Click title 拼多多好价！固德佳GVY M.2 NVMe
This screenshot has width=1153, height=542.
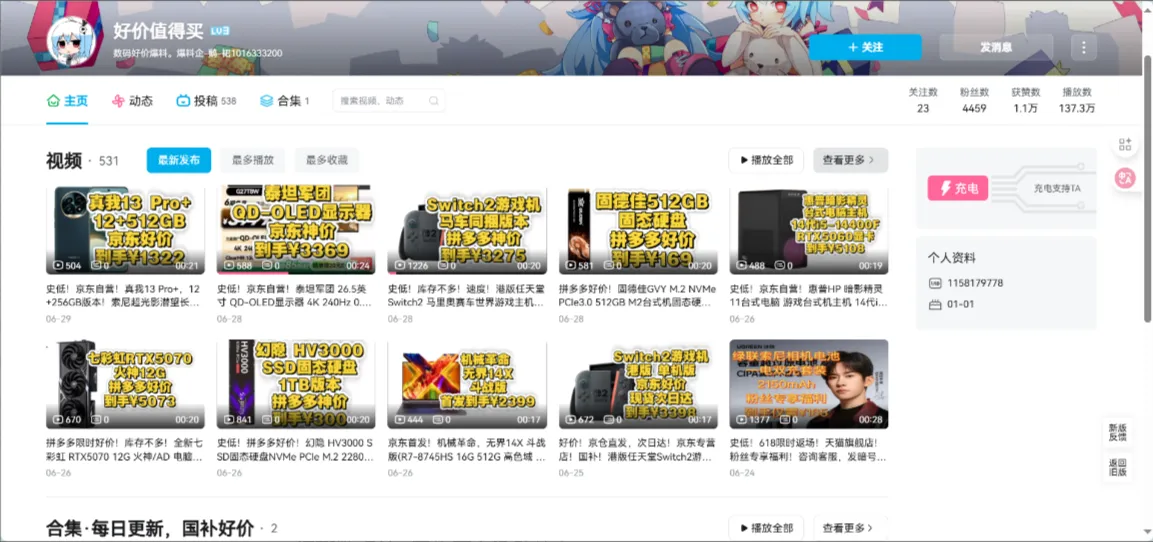pyautogui.click(x=637, y=296)
